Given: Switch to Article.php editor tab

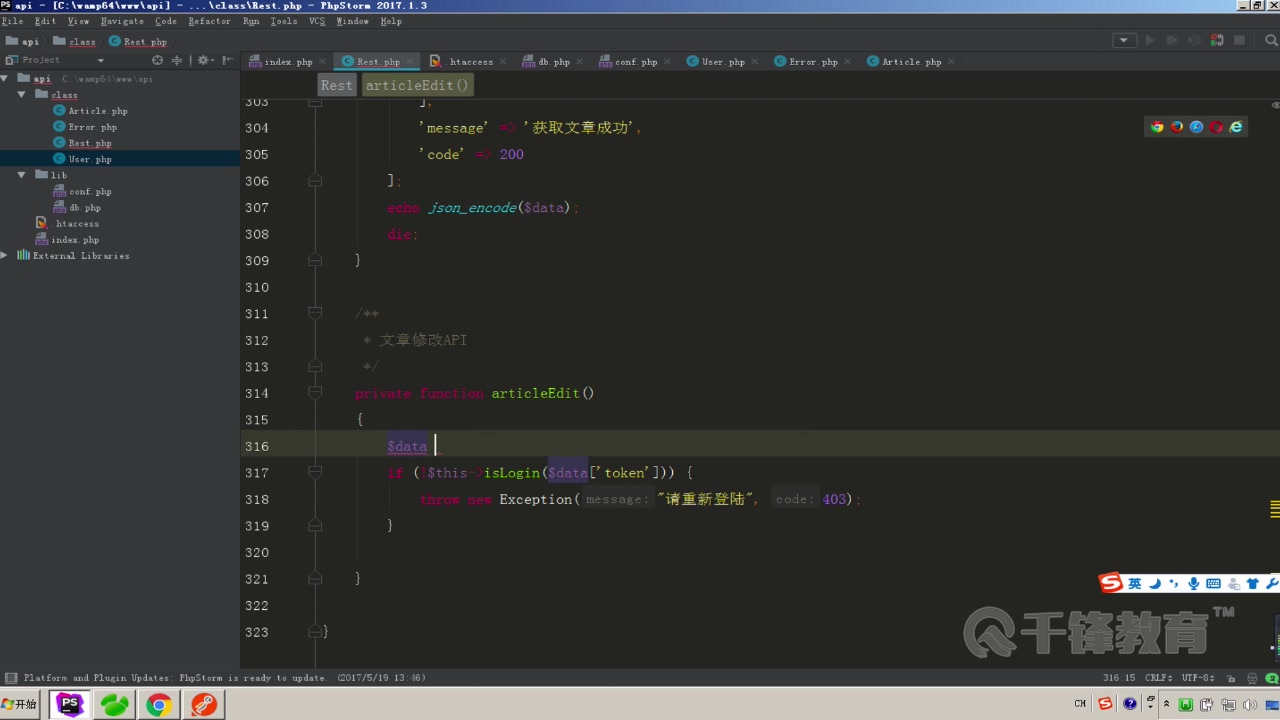Looking at the screenshot, I should coord(911,62).
